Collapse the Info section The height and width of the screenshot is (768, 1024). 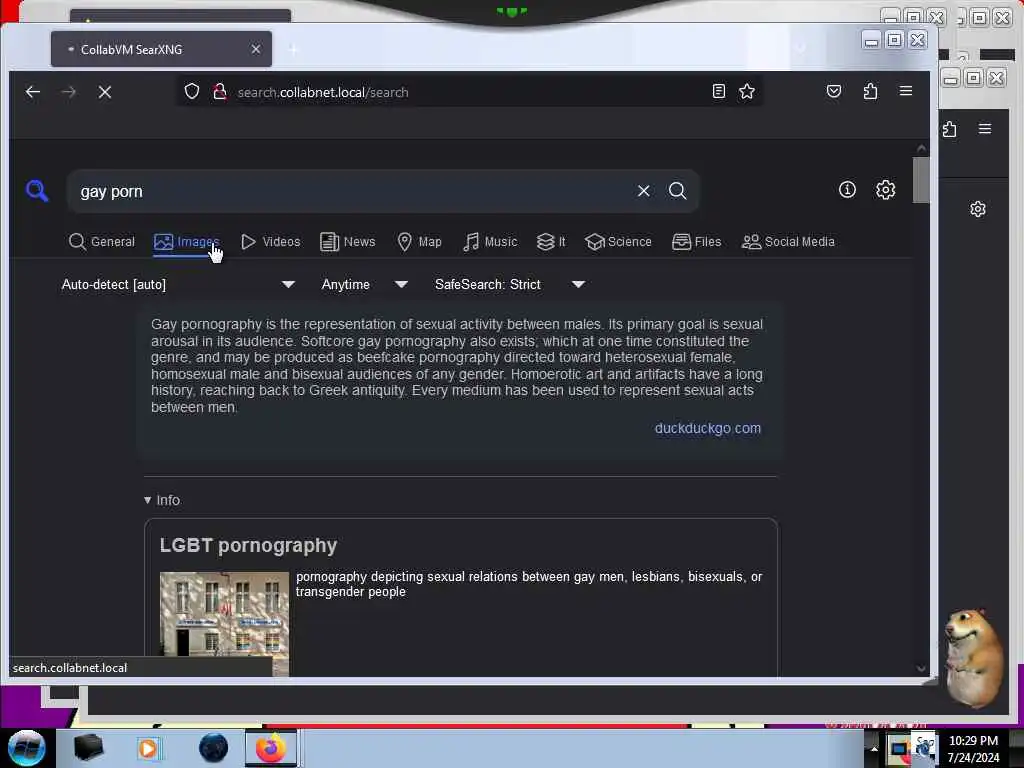[x=162, y=500]
